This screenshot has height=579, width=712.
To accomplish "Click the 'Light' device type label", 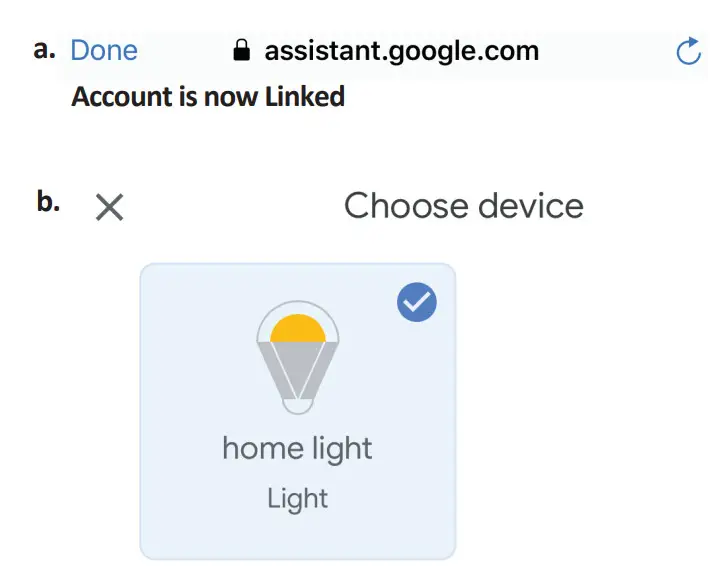I will click(x=297, y=498).
